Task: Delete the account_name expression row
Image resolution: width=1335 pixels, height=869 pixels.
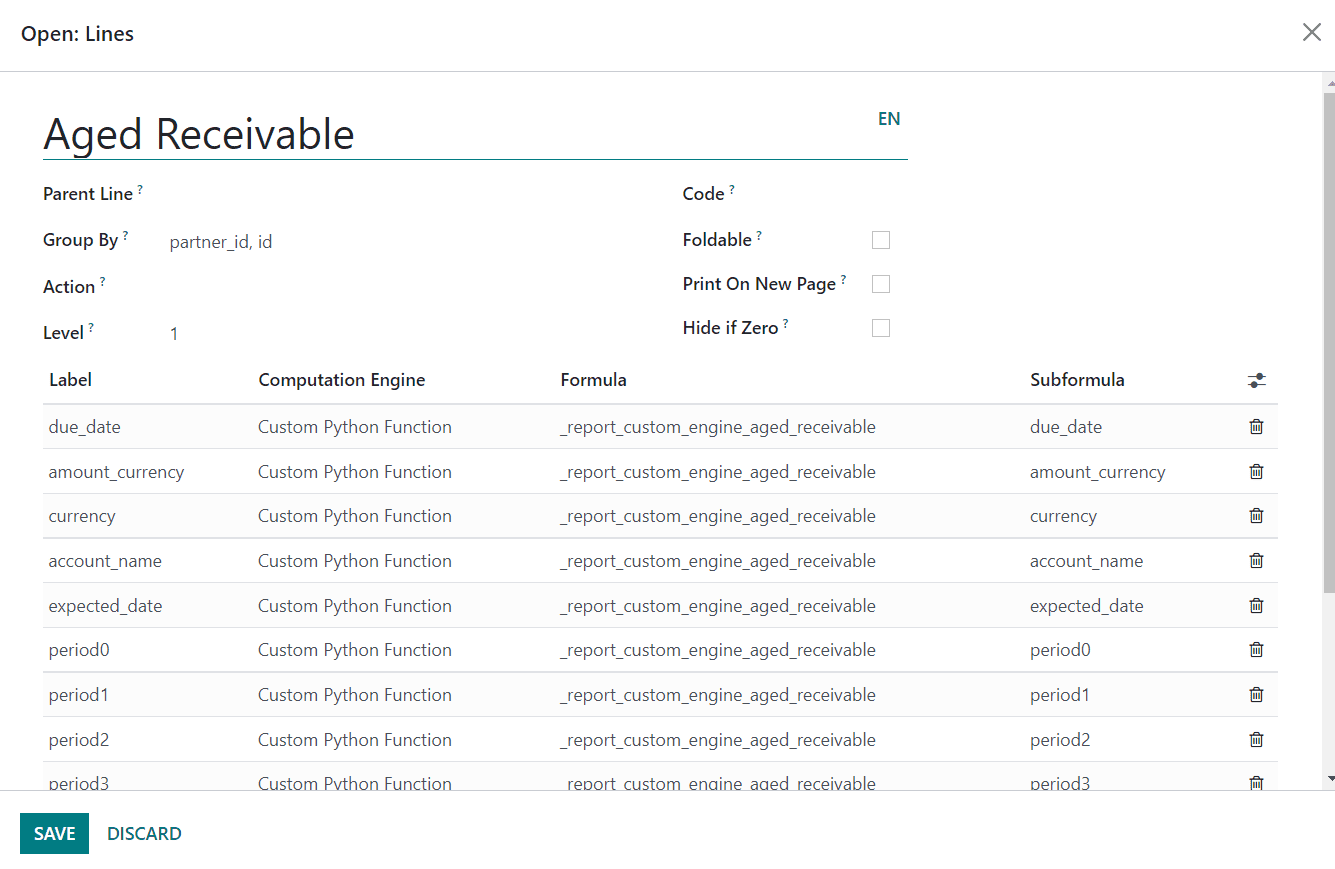Action: tap(1256, 561)
